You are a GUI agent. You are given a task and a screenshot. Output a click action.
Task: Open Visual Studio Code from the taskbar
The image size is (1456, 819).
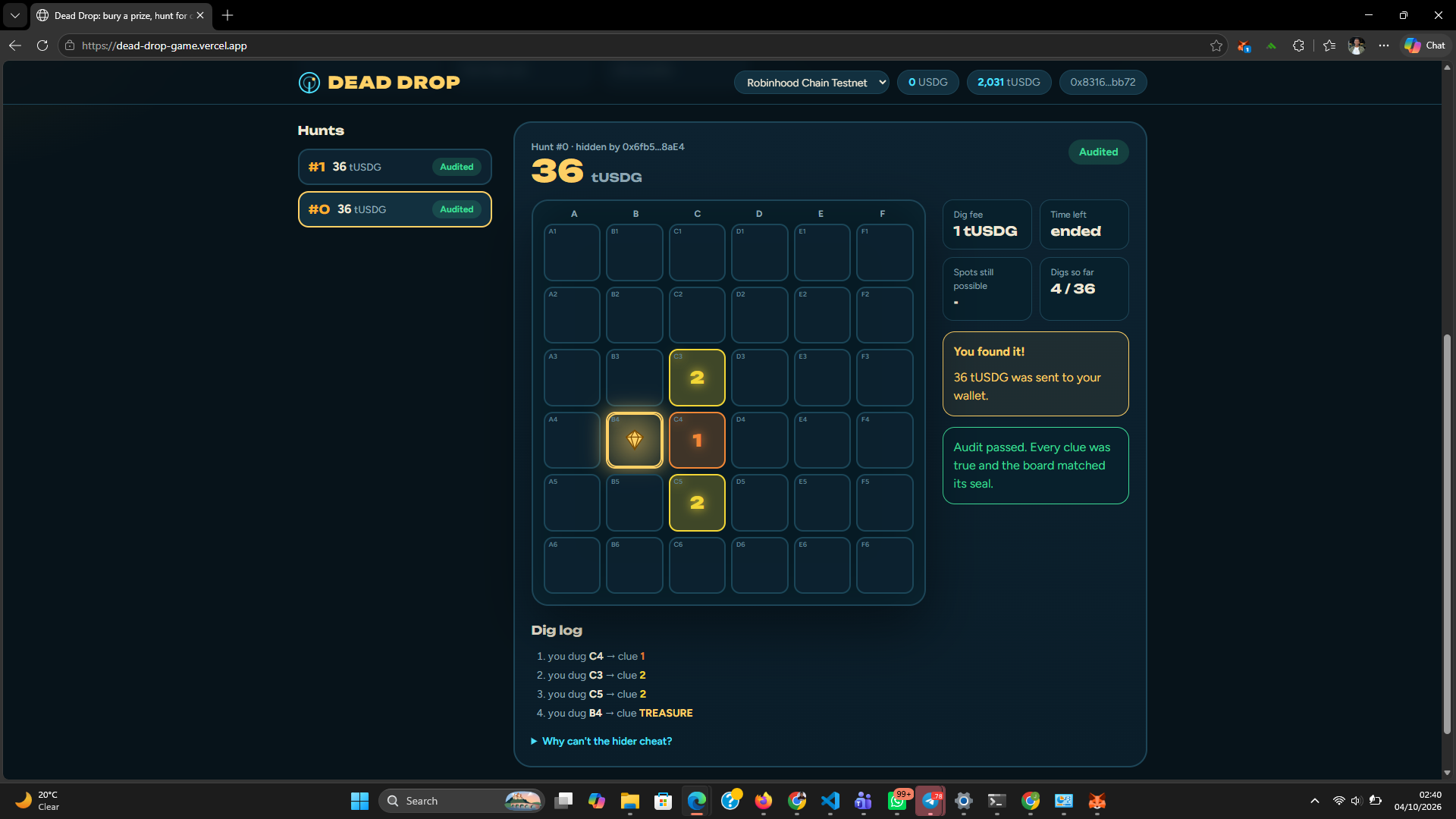[830, 801]
